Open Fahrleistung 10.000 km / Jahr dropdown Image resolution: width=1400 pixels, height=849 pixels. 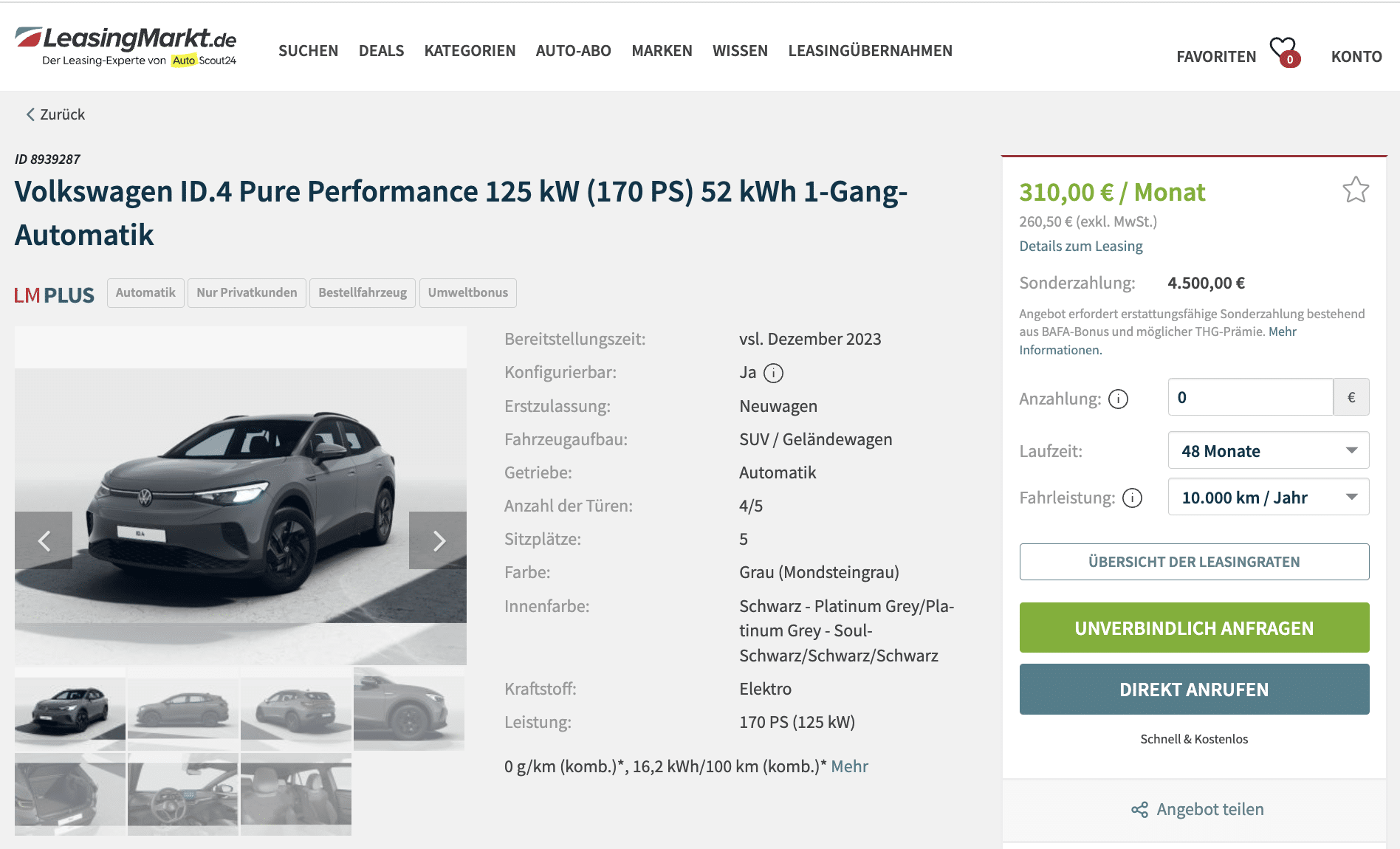click(x=1269, y=497)
